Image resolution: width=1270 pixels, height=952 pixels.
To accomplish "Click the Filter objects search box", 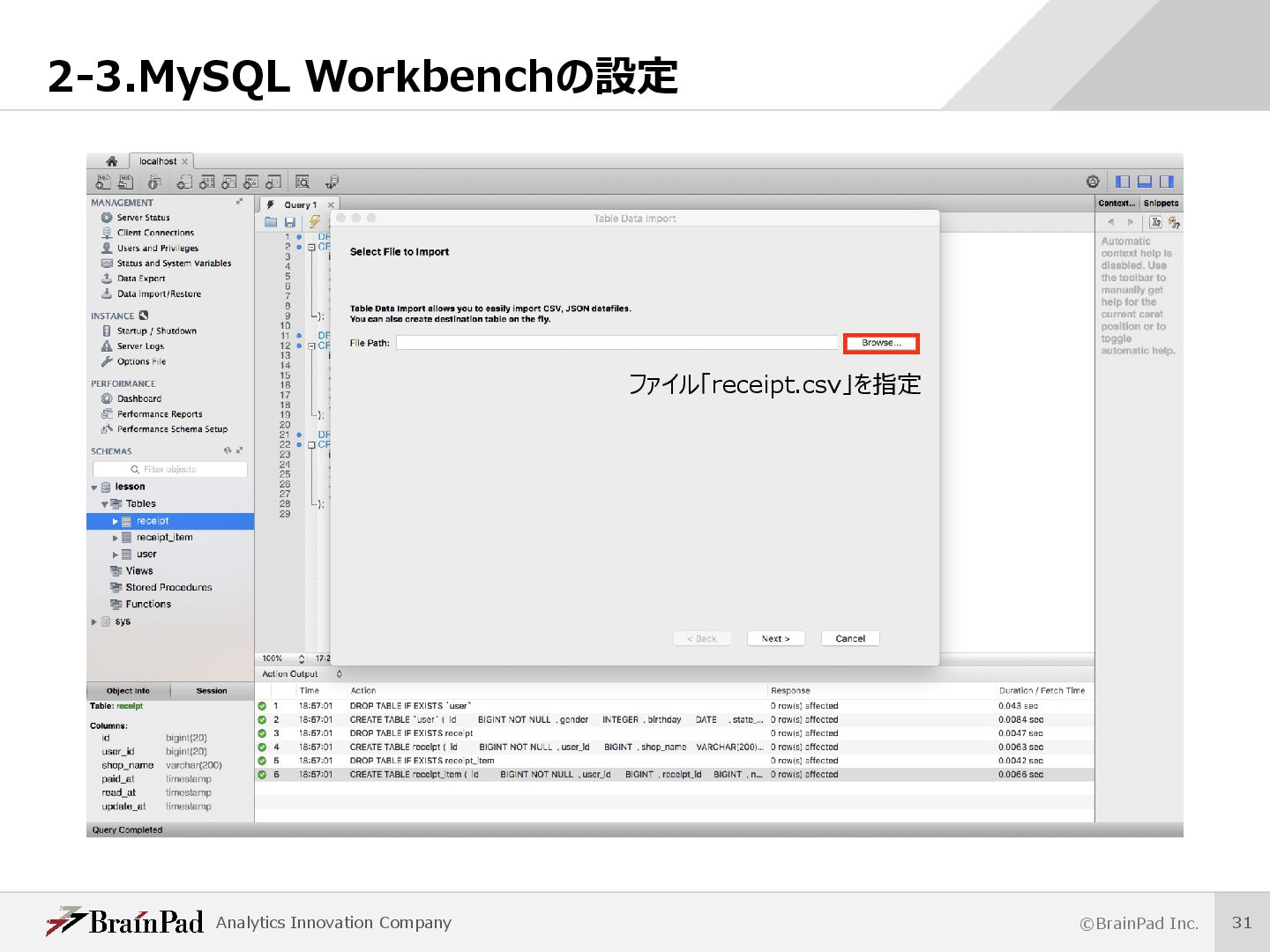I will pyautogui.click(x=170, y=469).
